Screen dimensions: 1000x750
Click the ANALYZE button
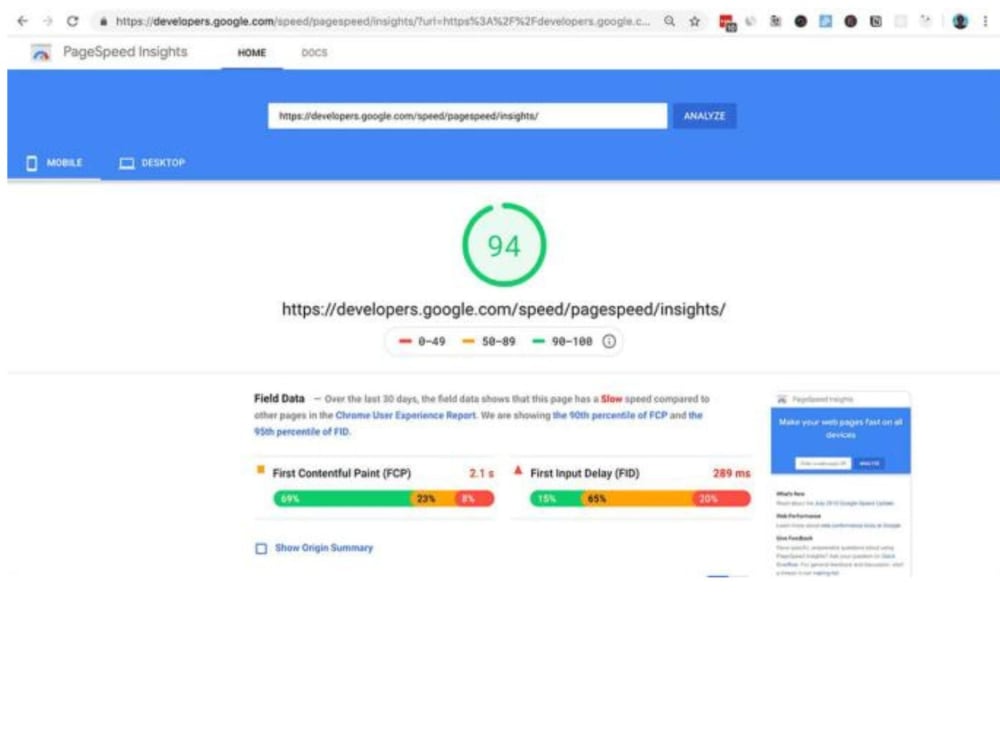(x=704, y=116)
